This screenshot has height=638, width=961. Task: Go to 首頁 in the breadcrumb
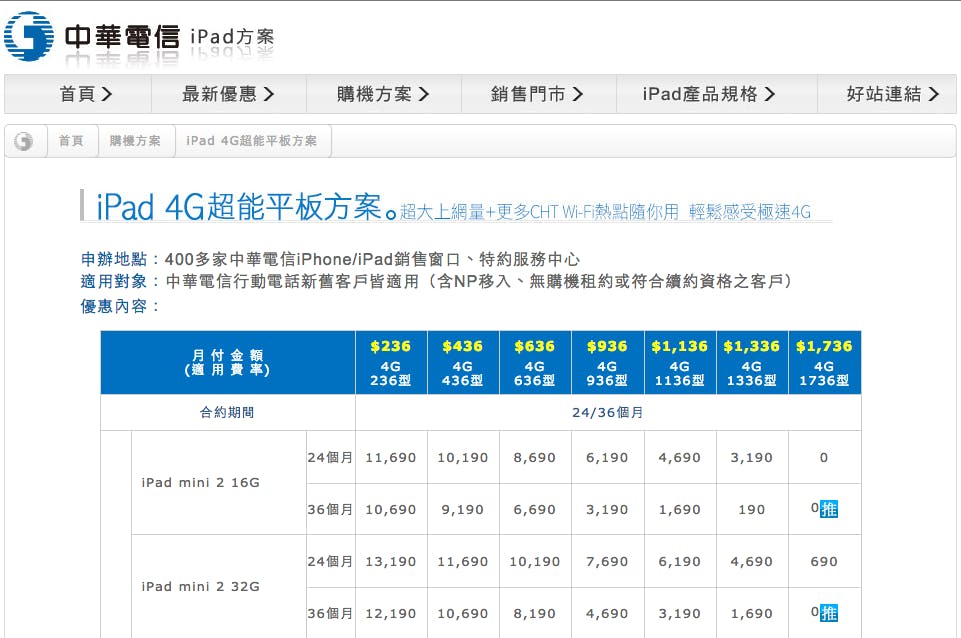71,141
